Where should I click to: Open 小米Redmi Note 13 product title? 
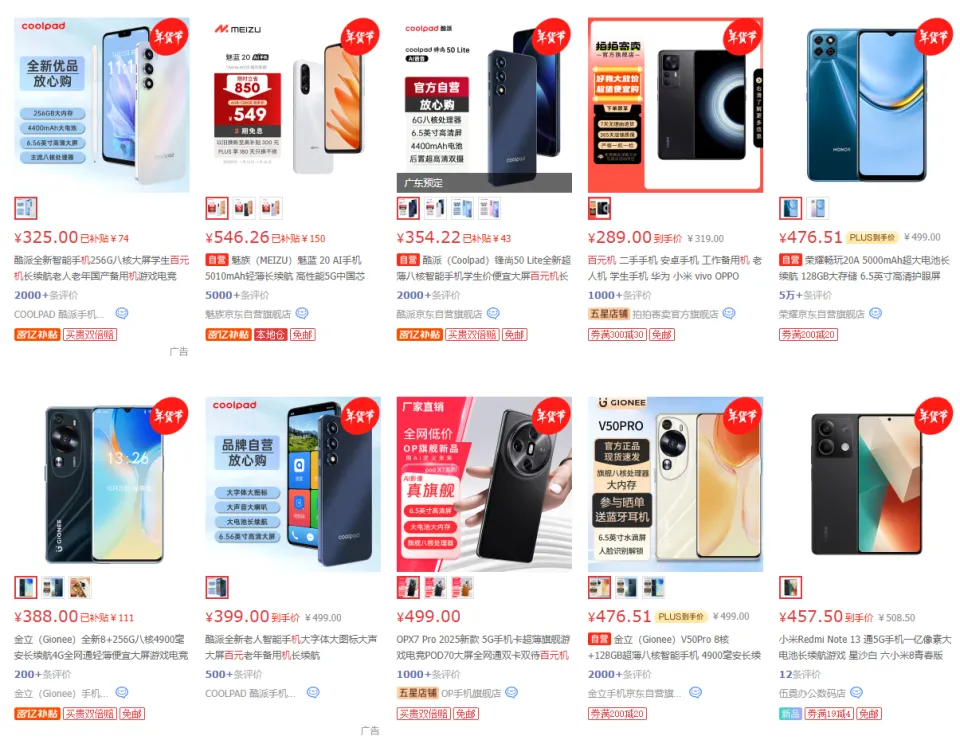pyautogui.click(x=864, y=647)
